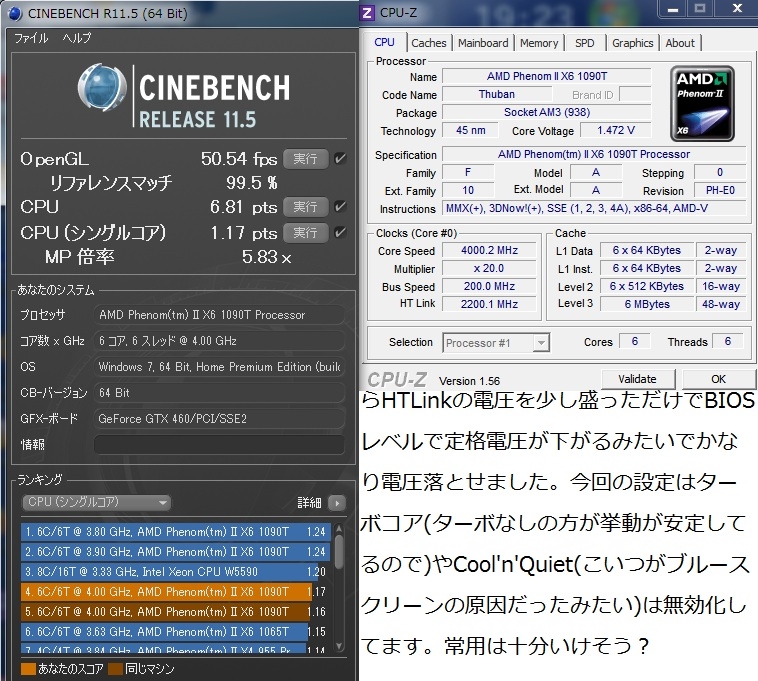Click the Multiplier value x 20.0

click(x=489, y=268)
